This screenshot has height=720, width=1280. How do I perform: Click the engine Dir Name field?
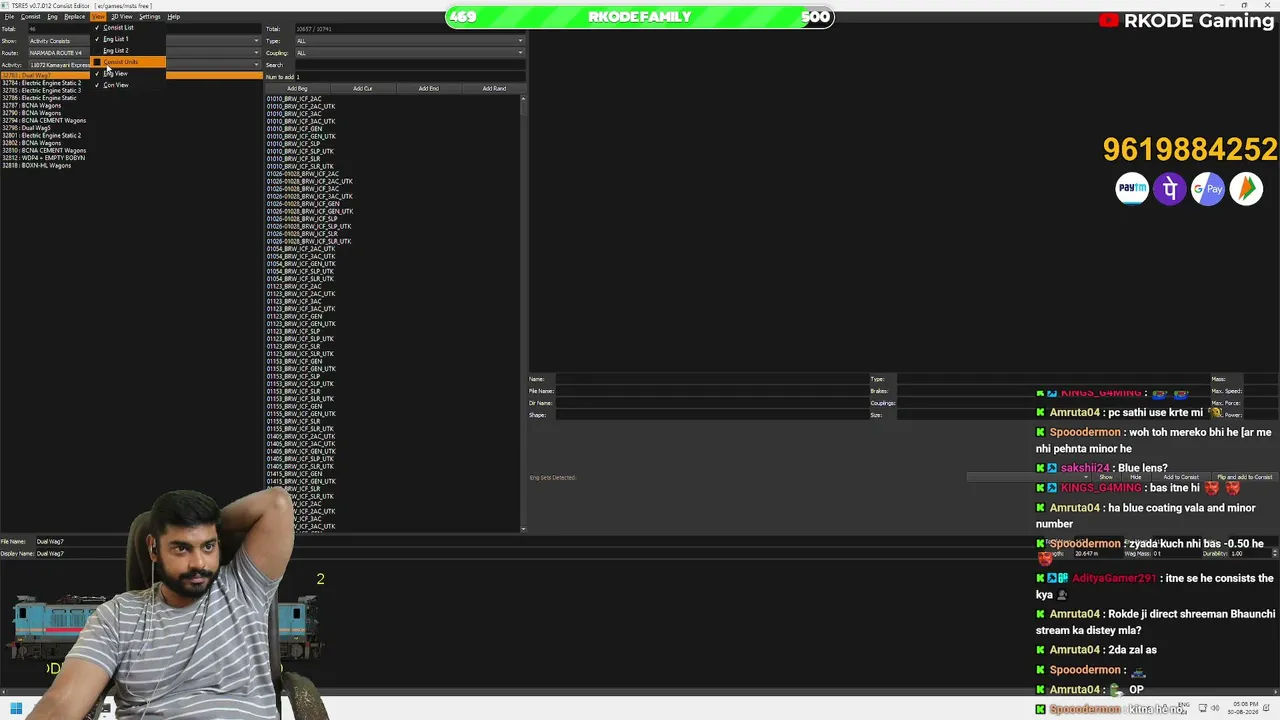(712, 403)
